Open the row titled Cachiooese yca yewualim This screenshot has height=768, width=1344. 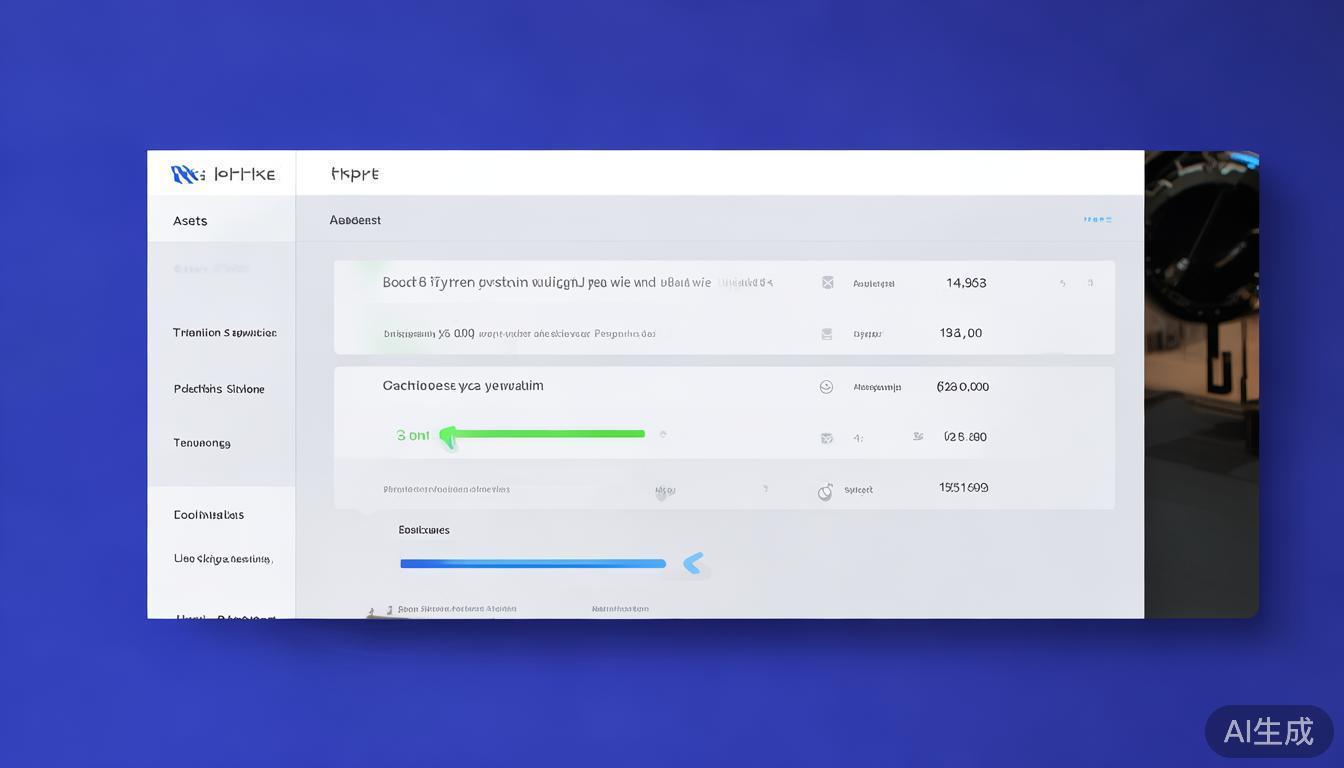pyautogui.click(x=463, y=386)
